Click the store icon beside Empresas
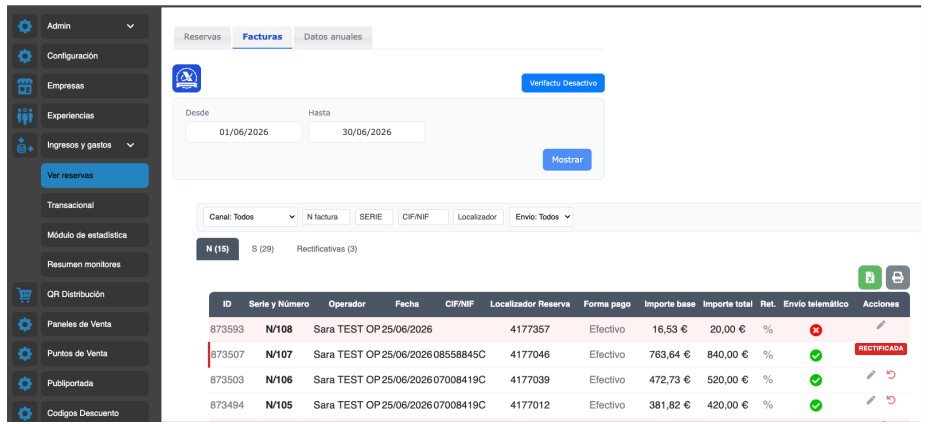This screenshot has width=928, height=424. (24, 86)
